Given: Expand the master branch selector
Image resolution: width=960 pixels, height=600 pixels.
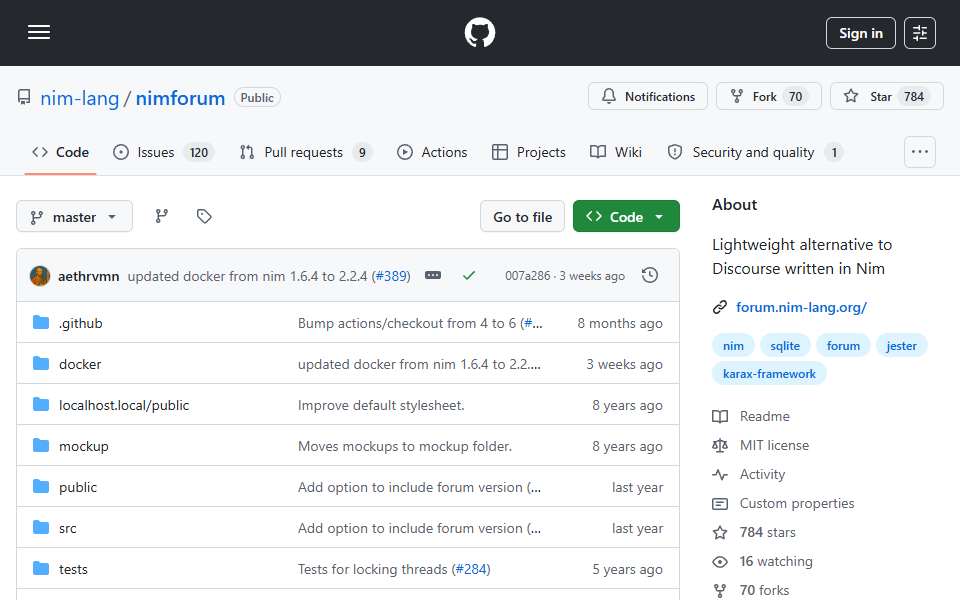Looking at the screenshot, I should [74, 217].
